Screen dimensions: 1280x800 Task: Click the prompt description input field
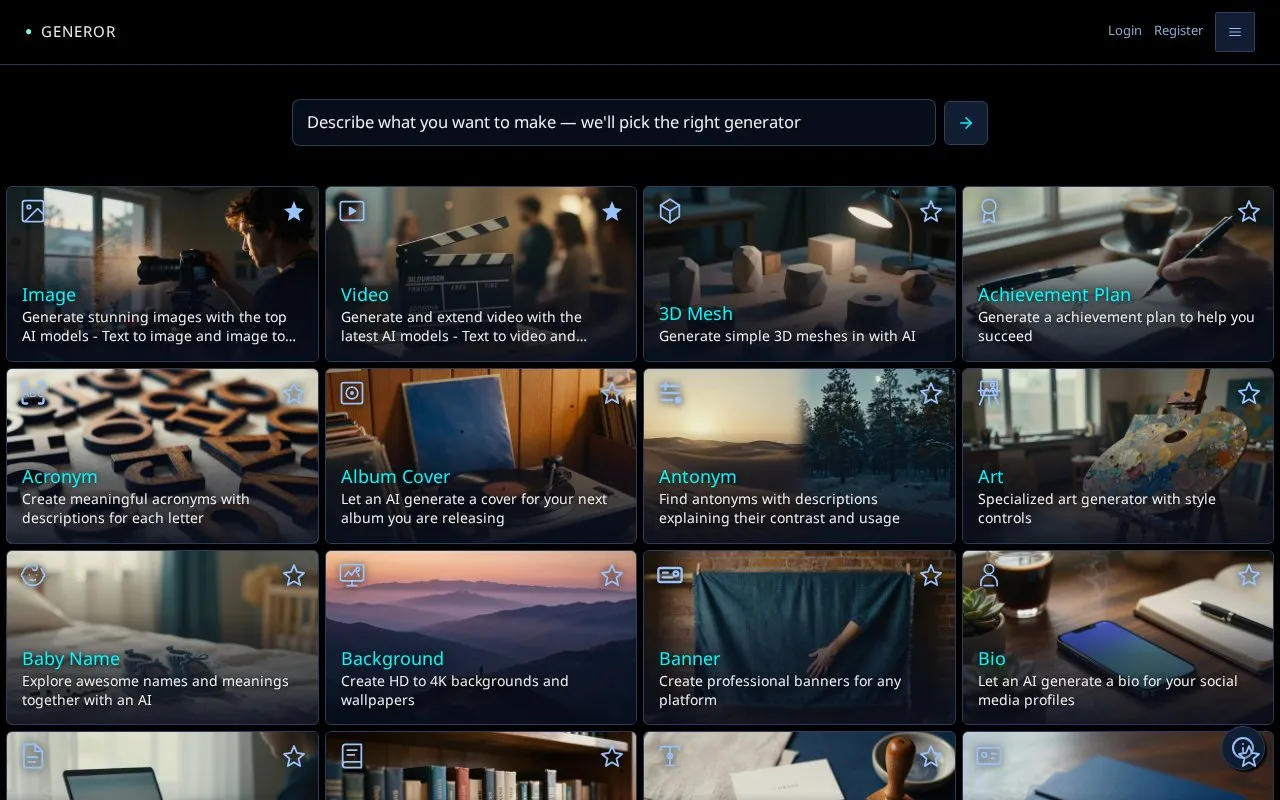614,122
